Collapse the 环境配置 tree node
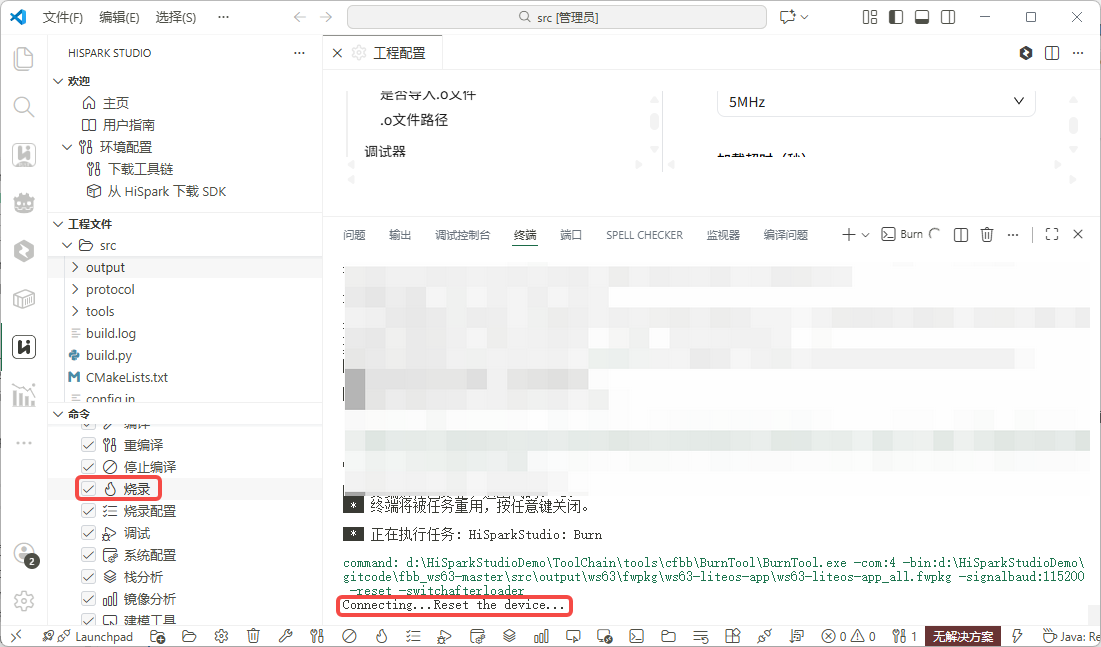Image resolution: width=1101 pixels, height=647 pixels. pyautogui.click(x=67, y=147)
